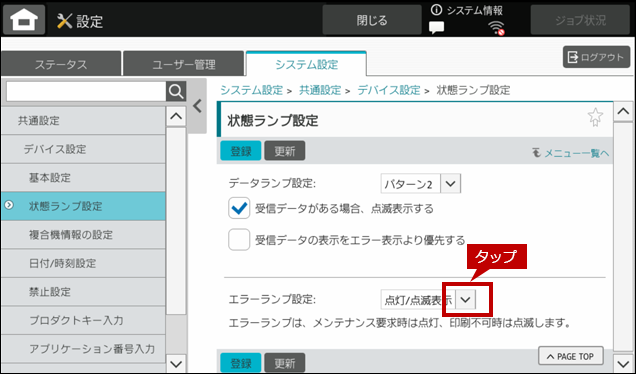This screenshot has height=374, width=636.
Task: Switch to ユーザー管理 tab
Action: coord(184,64)
